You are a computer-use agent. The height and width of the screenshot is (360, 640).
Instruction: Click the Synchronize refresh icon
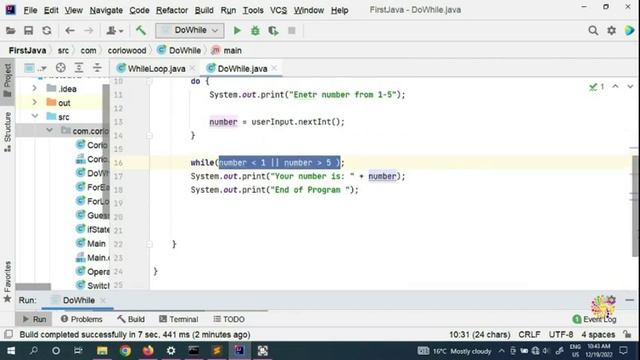pos(47,31)
